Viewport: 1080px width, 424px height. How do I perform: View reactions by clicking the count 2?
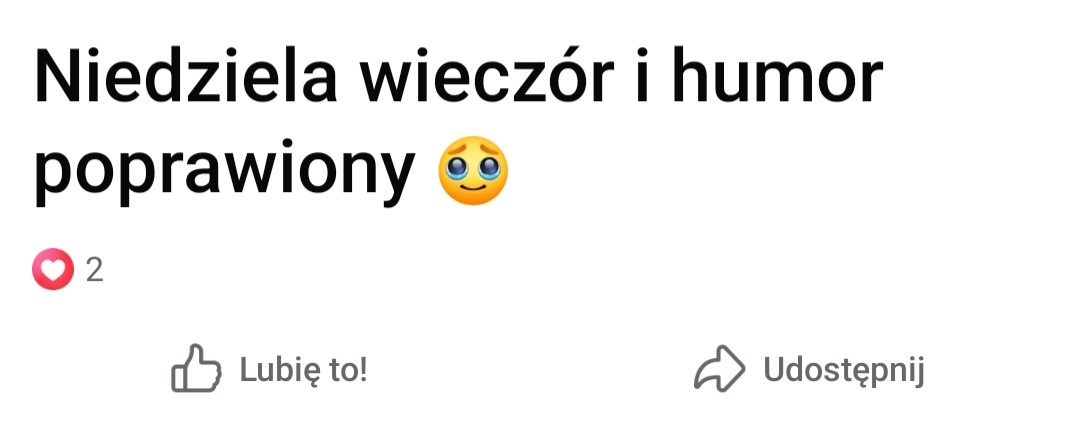pyautogui.click(x=94, y=270)
